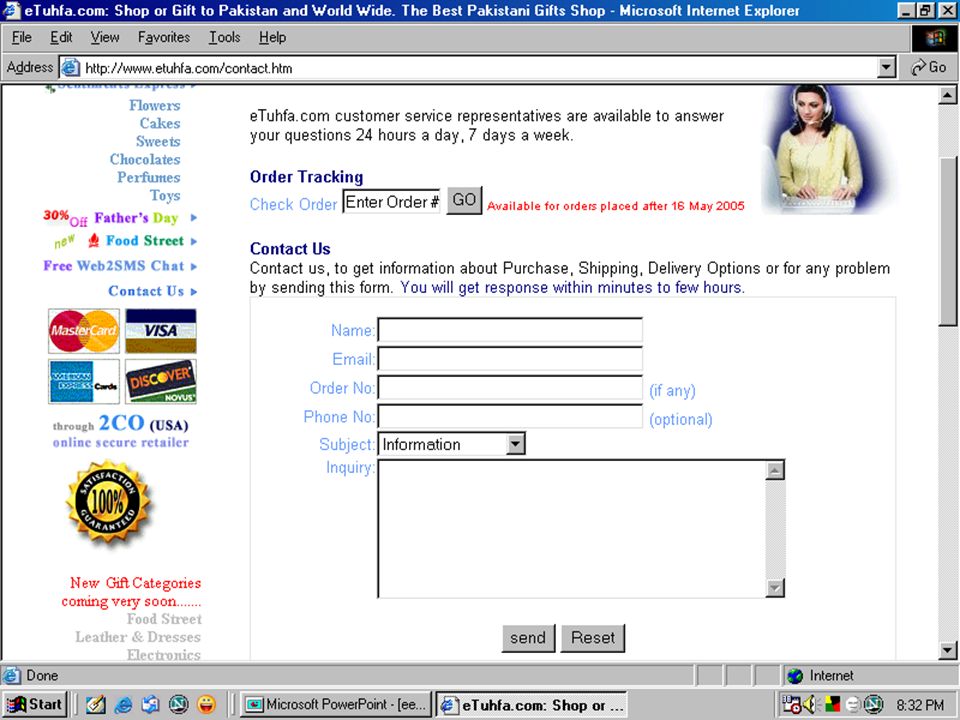Image resolution: width=960 pixels, height=720 pixels.
Task: Click the Email input field
Action: tap(510, 359)
